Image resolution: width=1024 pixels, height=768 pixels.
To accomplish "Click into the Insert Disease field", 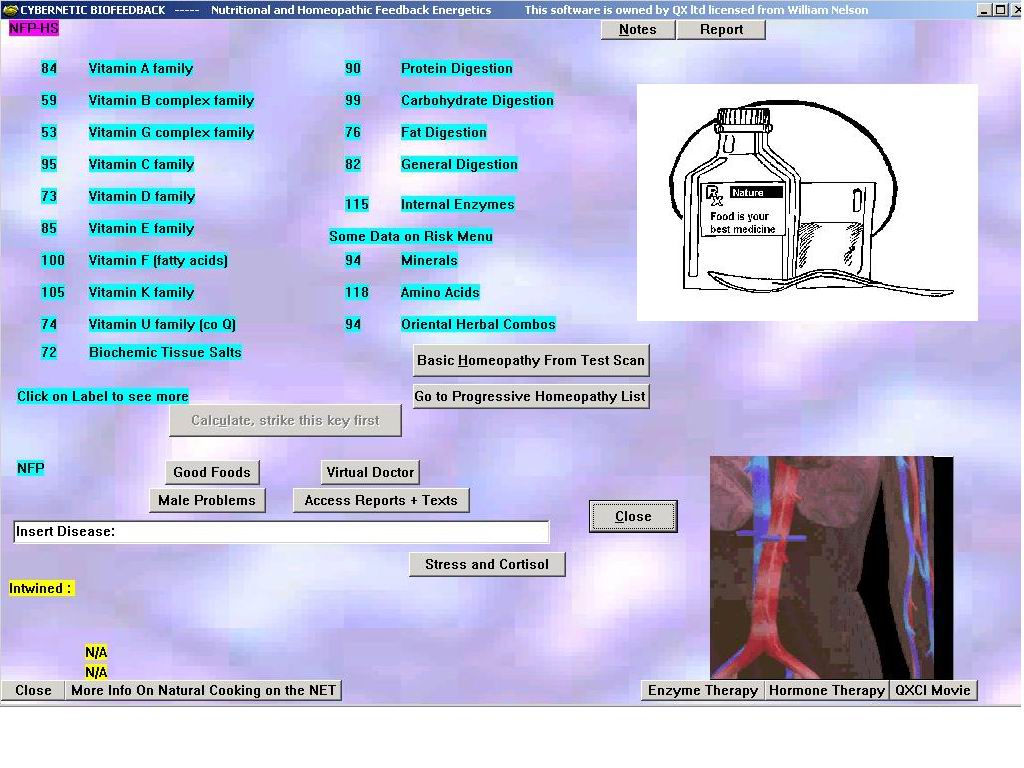I will (x=281, y=532).
